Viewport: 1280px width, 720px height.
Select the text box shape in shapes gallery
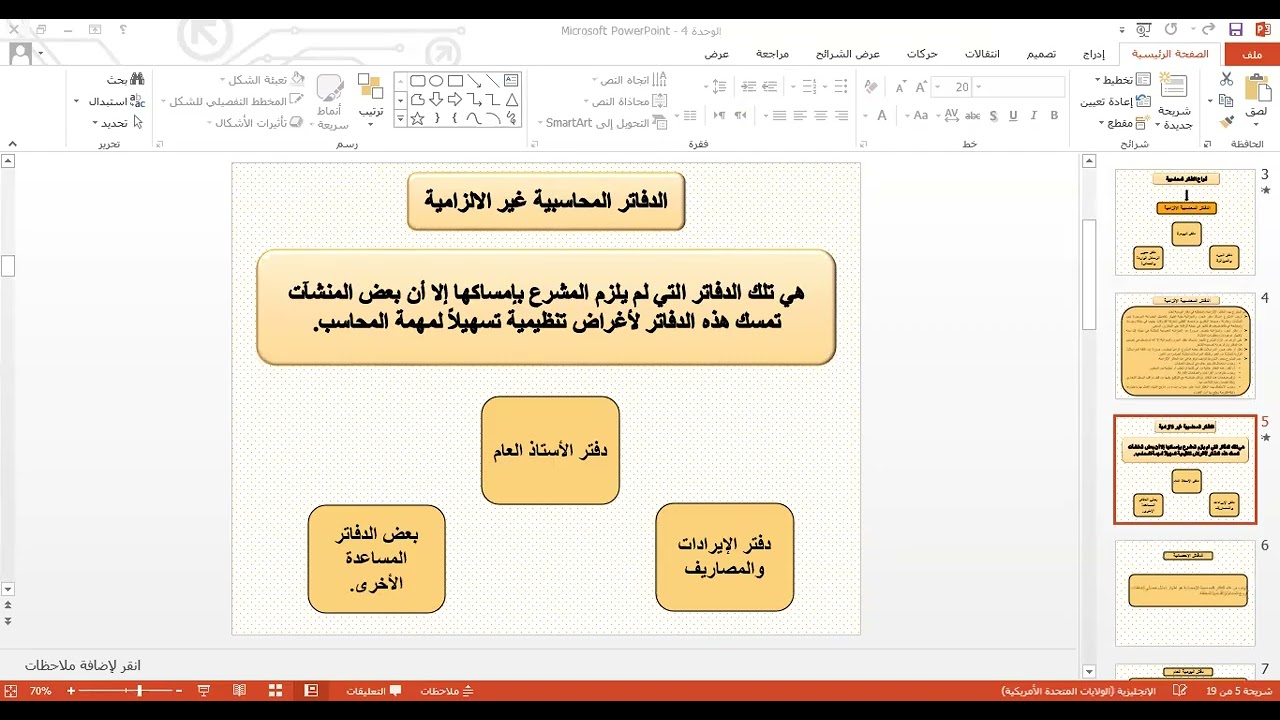click(511, 81)
